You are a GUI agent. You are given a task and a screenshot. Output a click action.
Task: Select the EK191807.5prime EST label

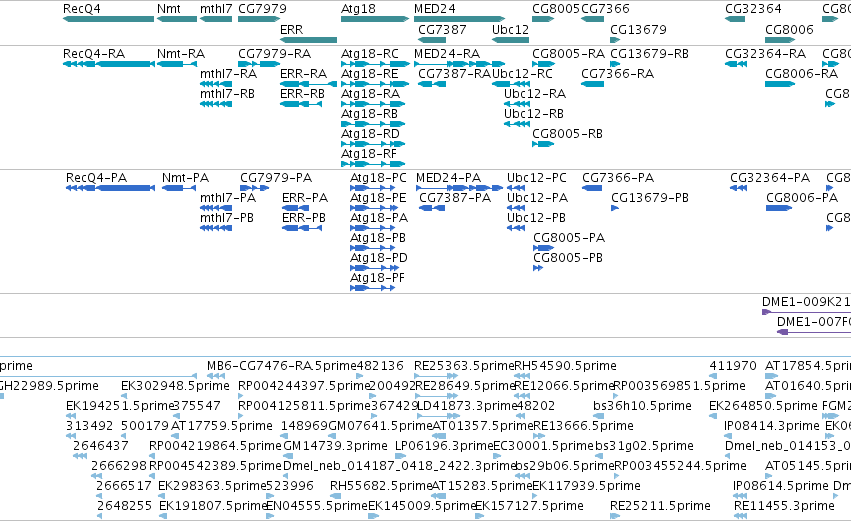pyautogui.click(x=213, y=506)
